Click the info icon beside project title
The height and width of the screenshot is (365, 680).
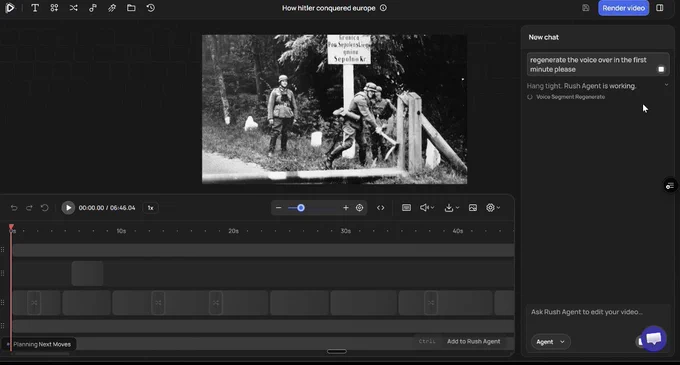click(x=383, y=8)
